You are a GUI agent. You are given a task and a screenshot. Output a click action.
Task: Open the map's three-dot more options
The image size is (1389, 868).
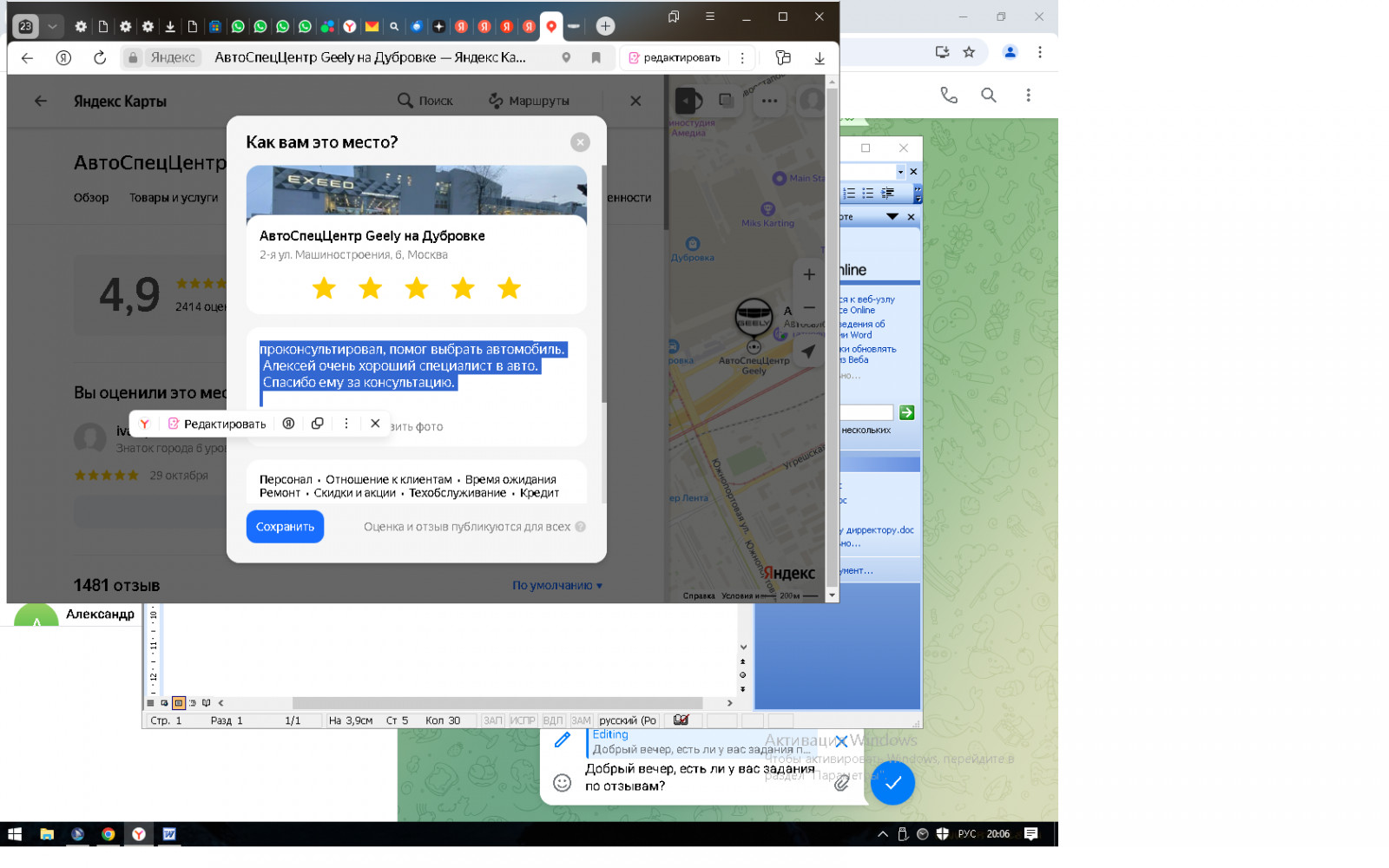[770, 101]
